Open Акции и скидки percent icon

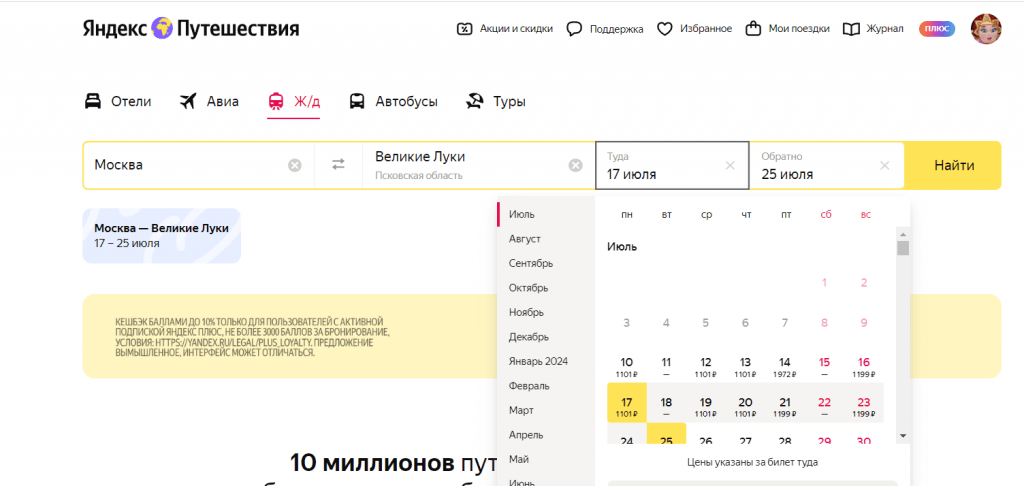[464, 29]
